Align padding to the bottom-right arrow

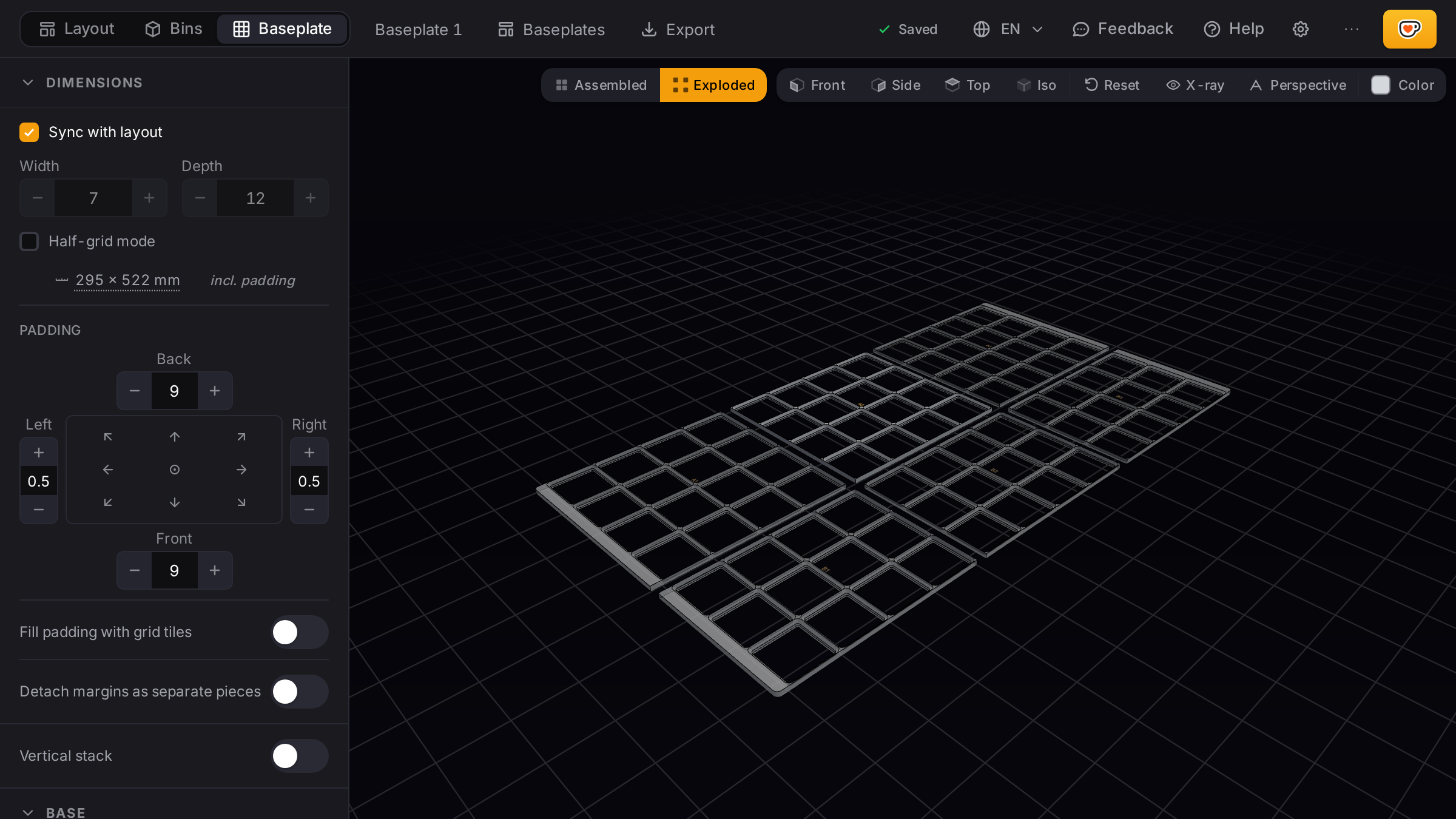tap(241, 502)
